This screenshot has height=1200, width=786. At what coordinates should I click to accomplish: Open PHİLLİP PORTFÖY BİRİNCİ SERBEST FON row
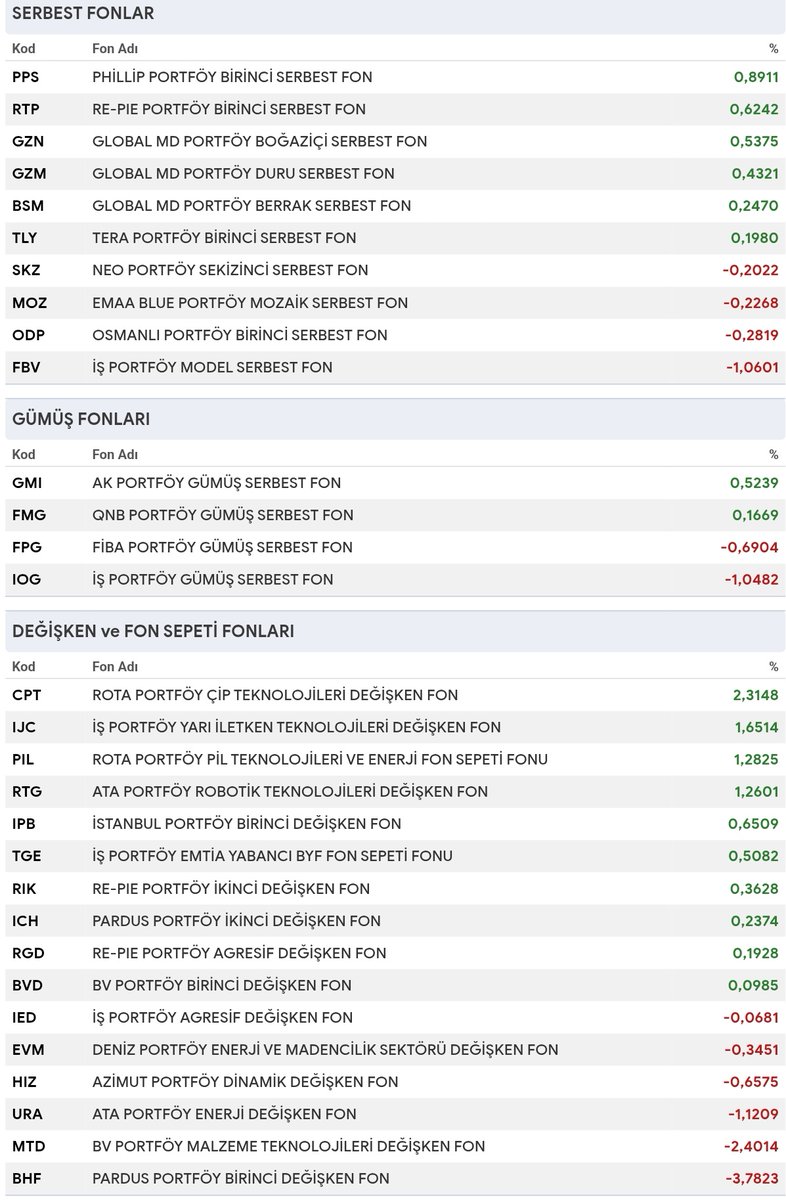coord(395,77)
